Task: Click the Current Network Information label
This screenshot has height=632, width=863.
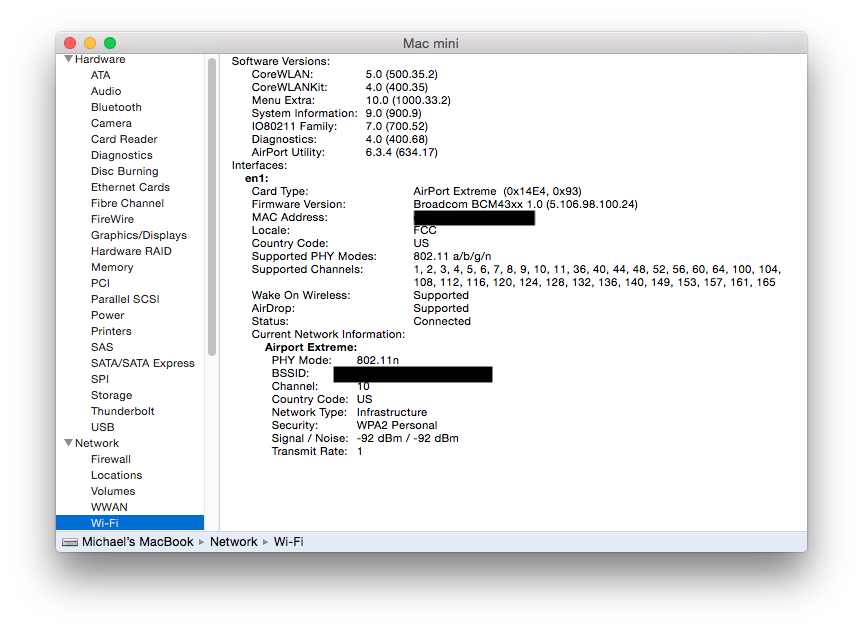Action: (328, 335)
